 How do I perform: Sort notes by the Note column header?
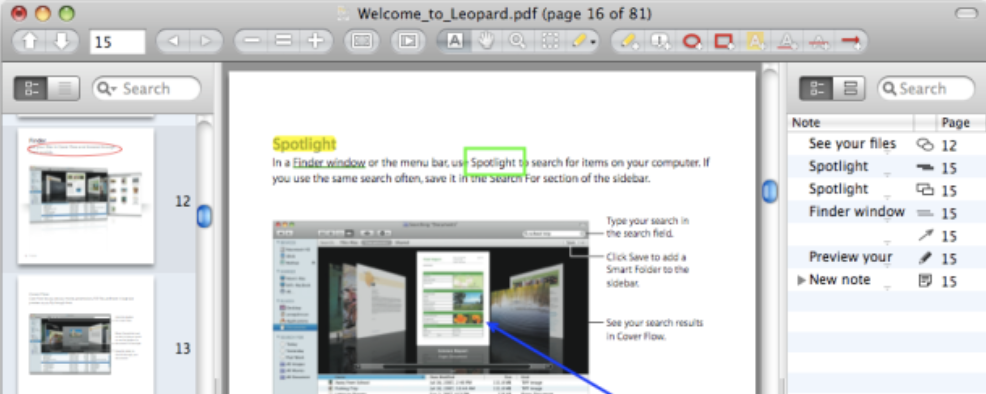point(850,123)
